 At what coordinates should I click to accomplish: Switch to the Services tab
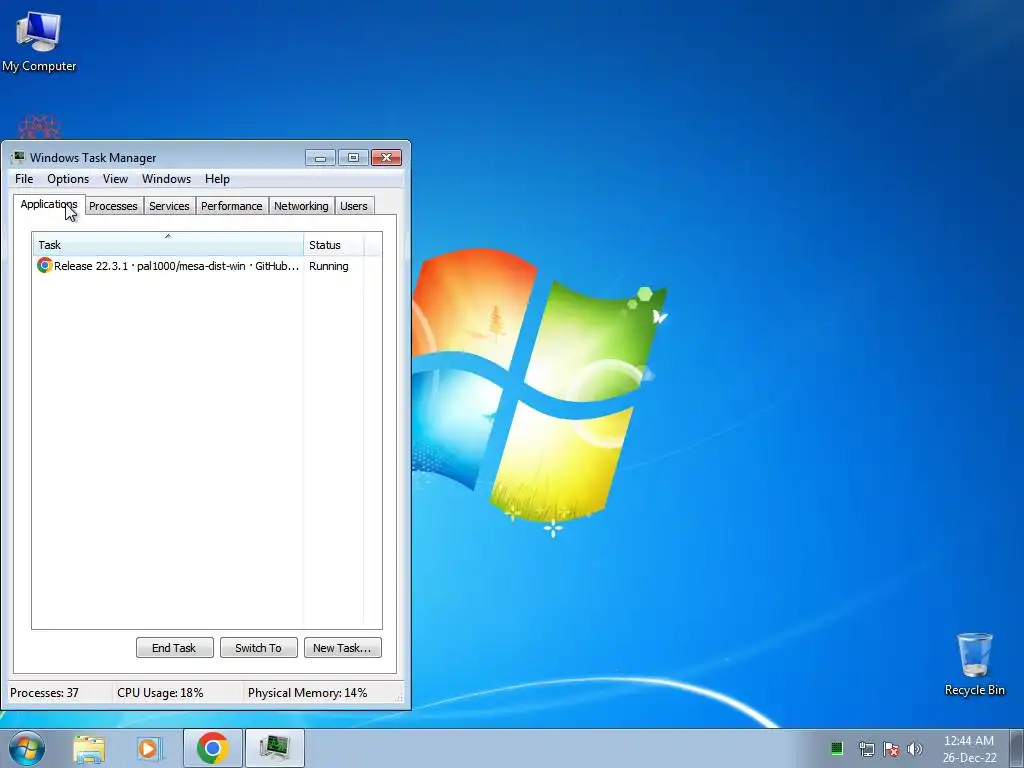click(169, 206)
